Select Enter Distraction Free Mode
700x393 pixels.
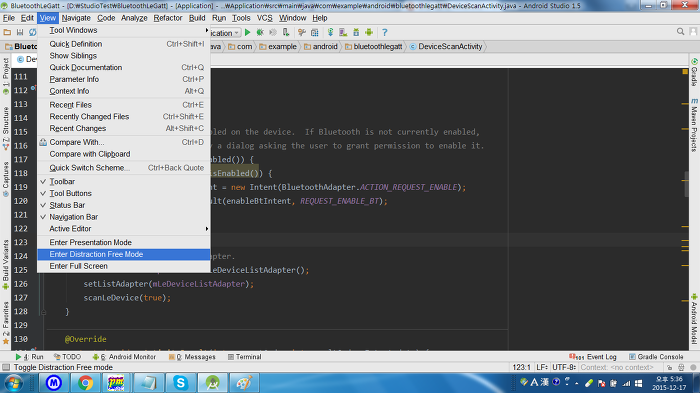(124, 254)
